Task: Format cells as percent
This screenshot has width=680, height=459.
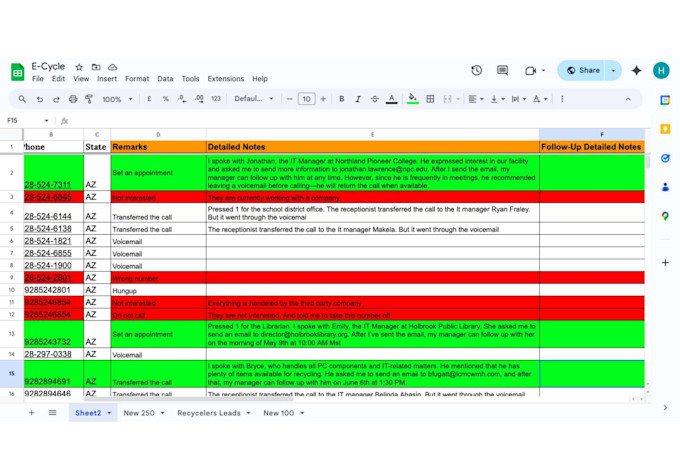Action: tap(166, 99)
